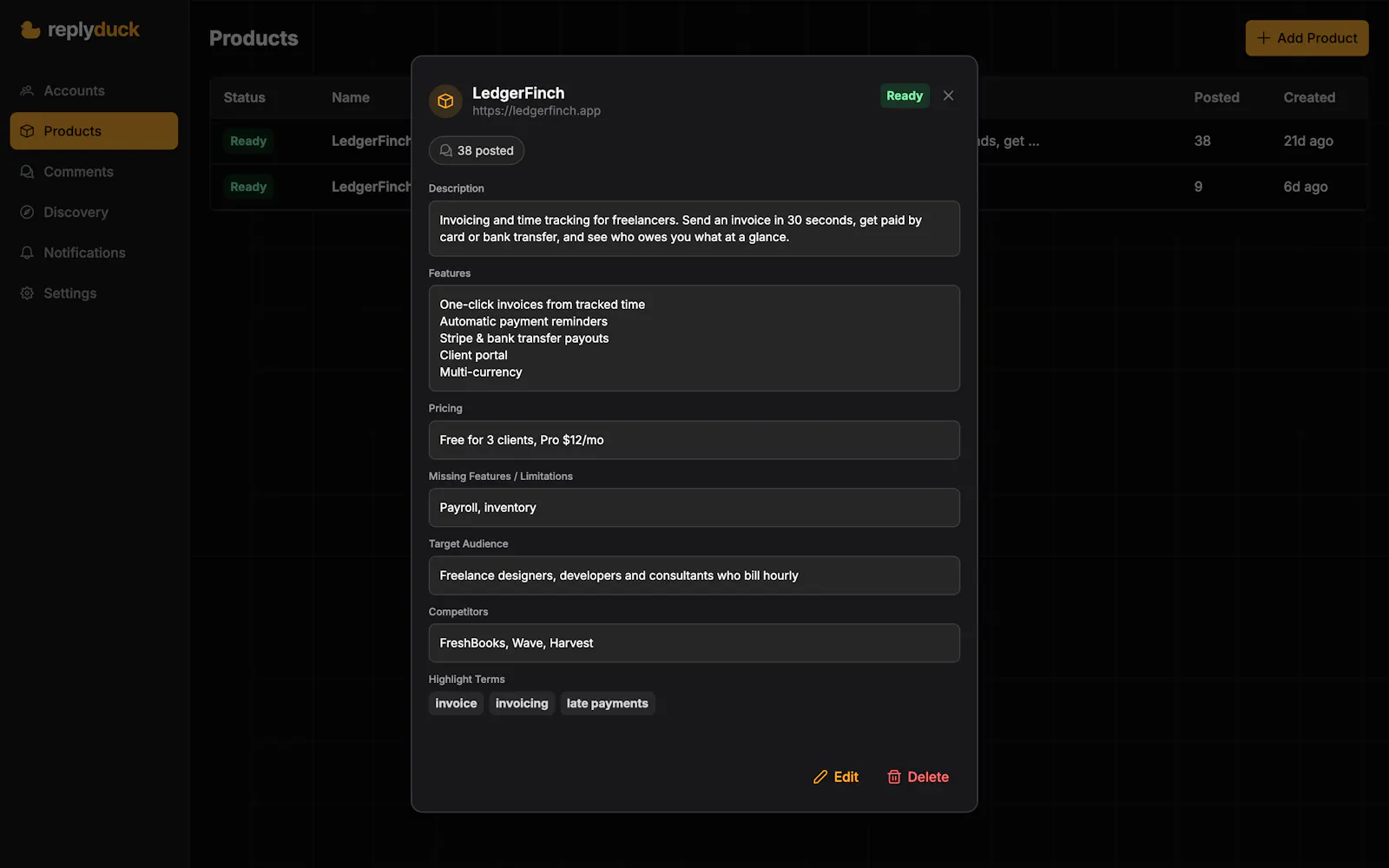Screen dimensions: 1389x868
Task: Click the Edit button
Action: coord(836,777)
